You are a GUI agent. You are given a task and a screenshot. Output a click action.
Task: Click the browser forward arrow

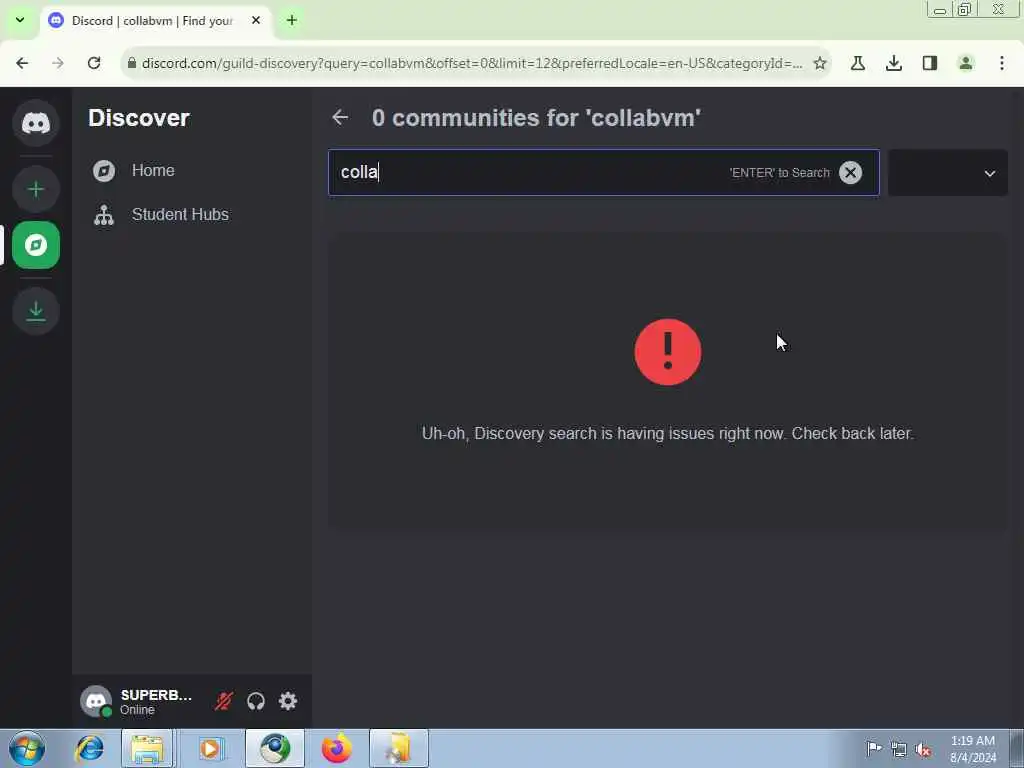[x=58, y=63]
